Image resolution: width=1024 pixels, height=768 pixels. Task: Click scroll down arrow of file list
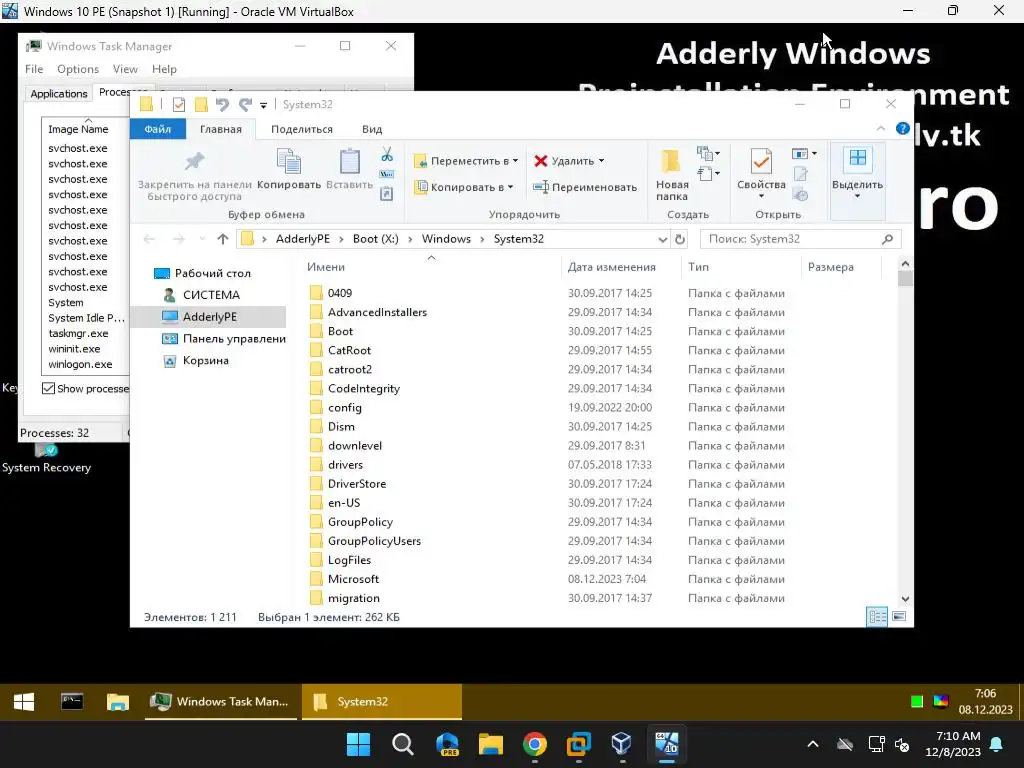pyautogui.click(x=905, y=599)
